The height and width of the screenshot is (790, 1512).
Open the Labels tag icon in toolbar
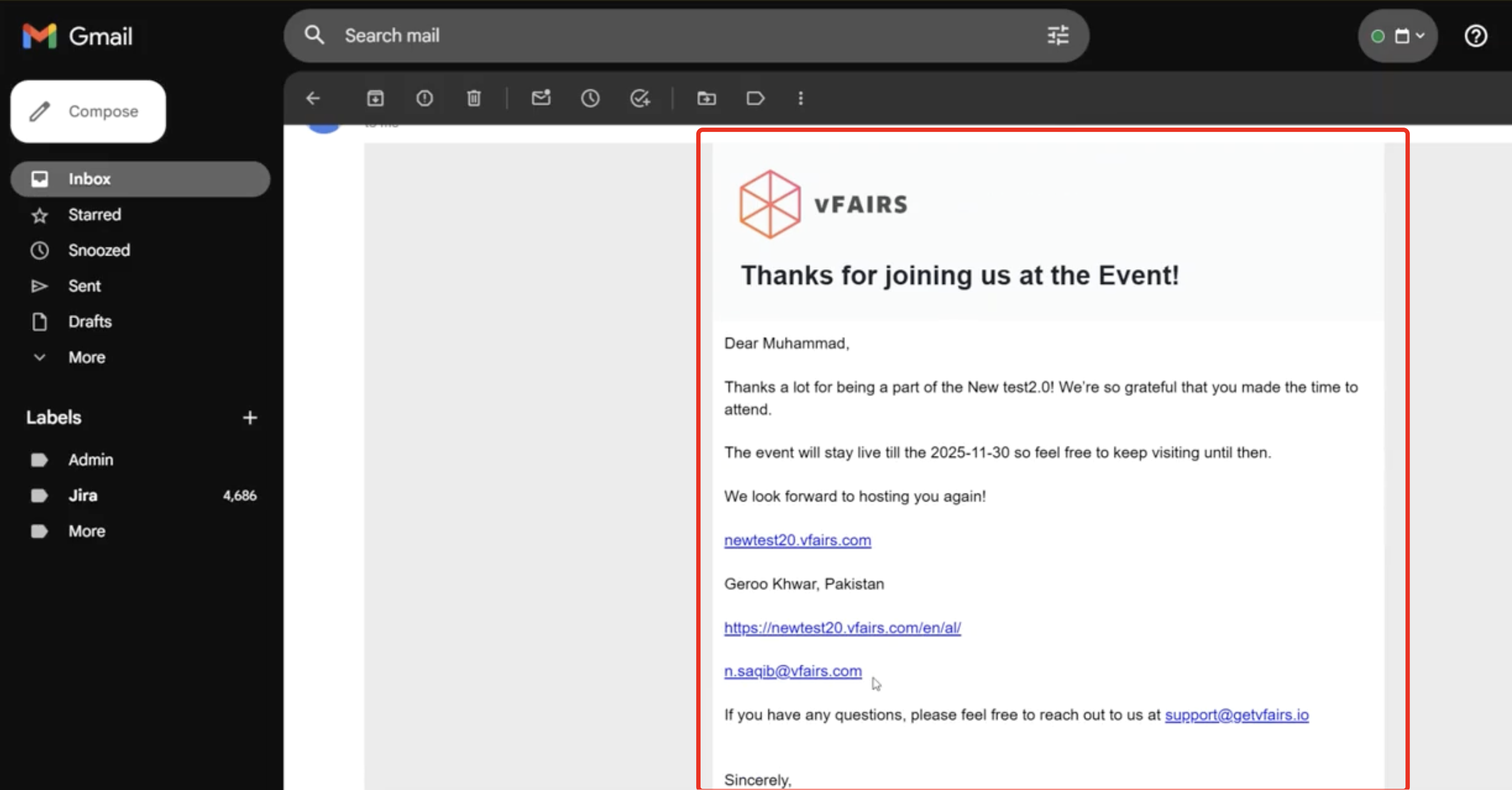[x=755, y=98]
